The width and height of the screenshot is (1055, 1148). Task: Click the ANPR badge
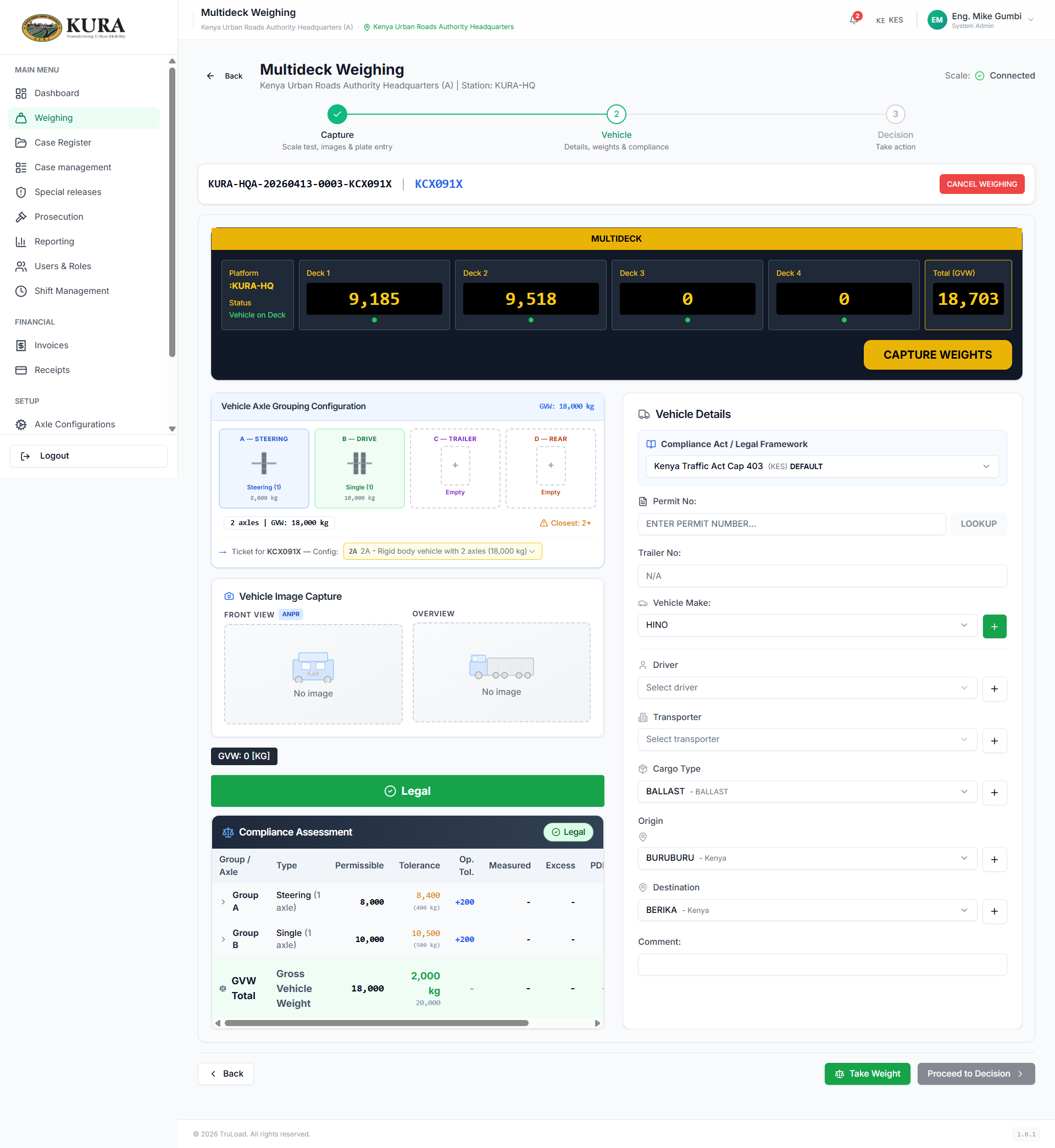291,614
